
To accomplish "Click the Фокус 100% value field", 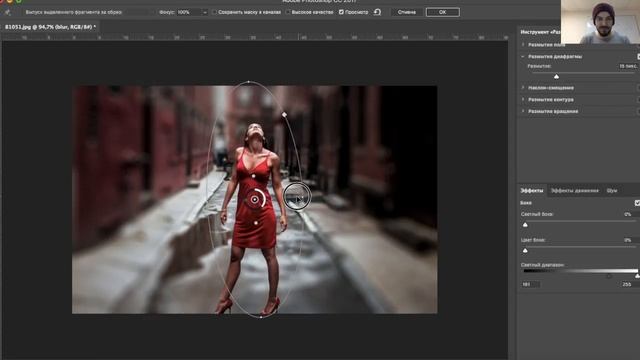I will point(188,12).
